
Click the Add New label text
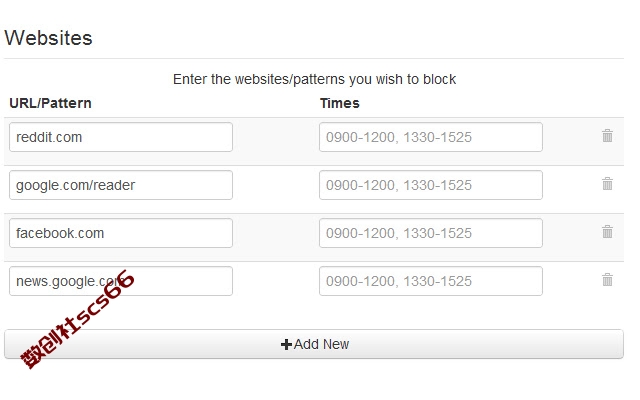(x=321, y=344)
